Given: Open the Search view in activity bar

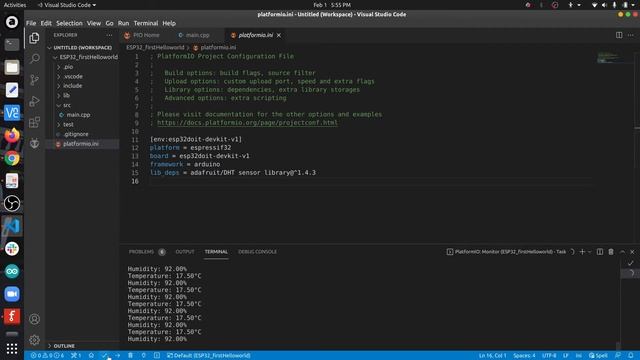Looking at the screenshot, I should click(34, 59).
